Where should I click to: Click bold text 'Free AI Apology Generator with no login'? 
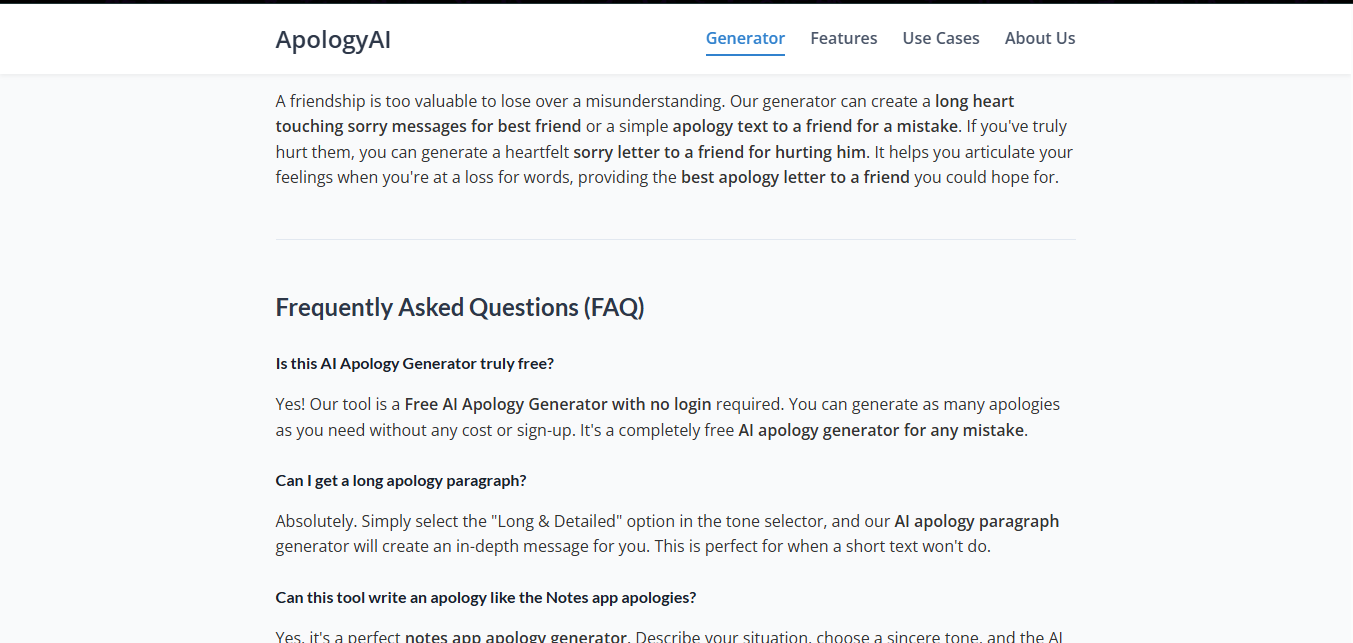[x=558, y=404]
